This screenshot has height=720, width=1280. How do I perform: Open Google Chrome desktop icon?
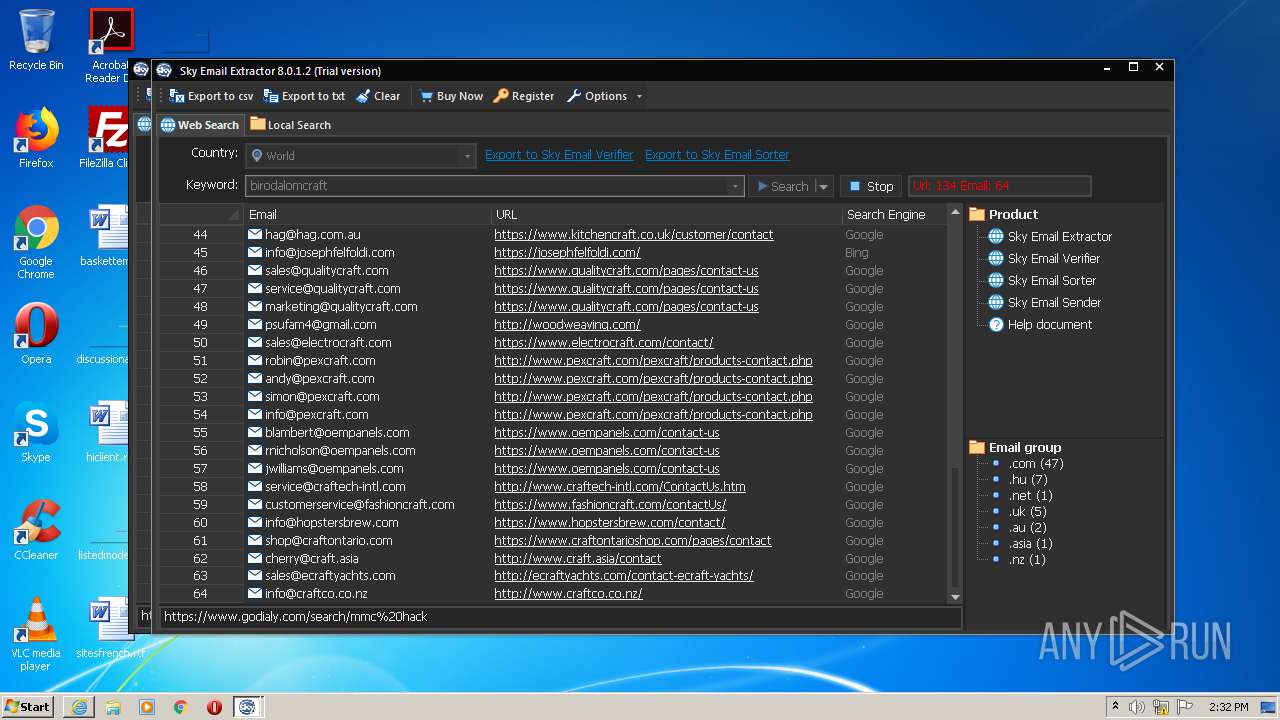coord(36,242)
